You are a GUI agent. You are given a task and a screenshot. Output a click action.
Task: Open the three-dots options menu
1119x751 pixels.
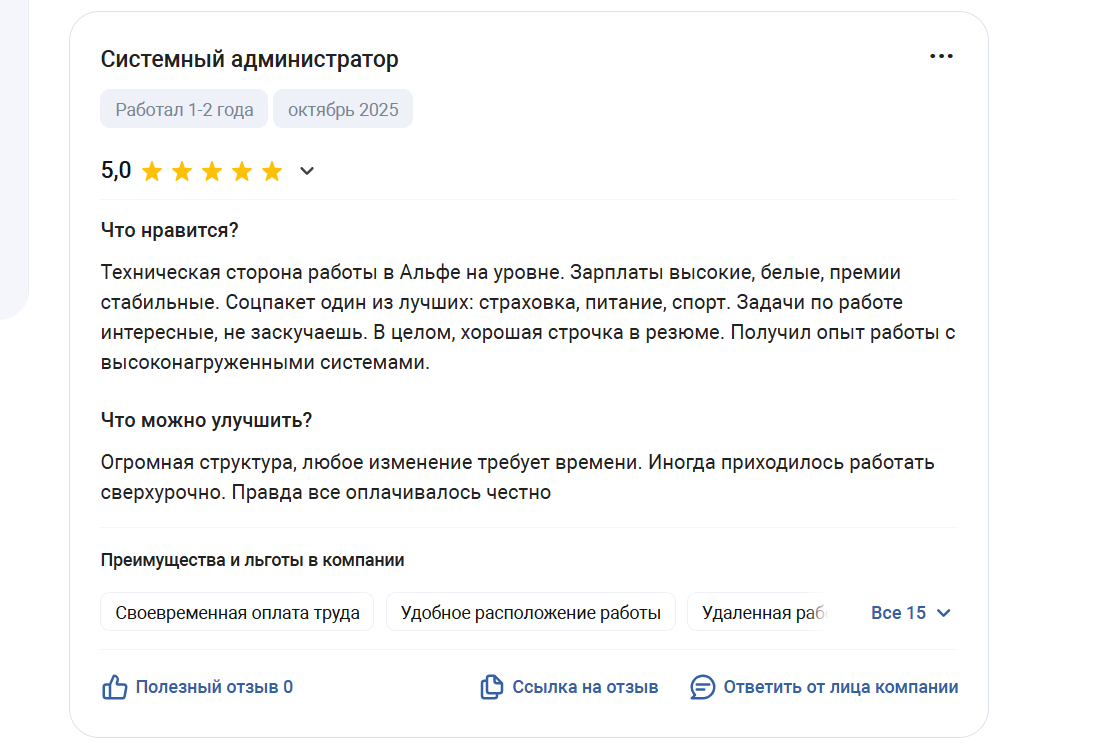tap(941, 56)
